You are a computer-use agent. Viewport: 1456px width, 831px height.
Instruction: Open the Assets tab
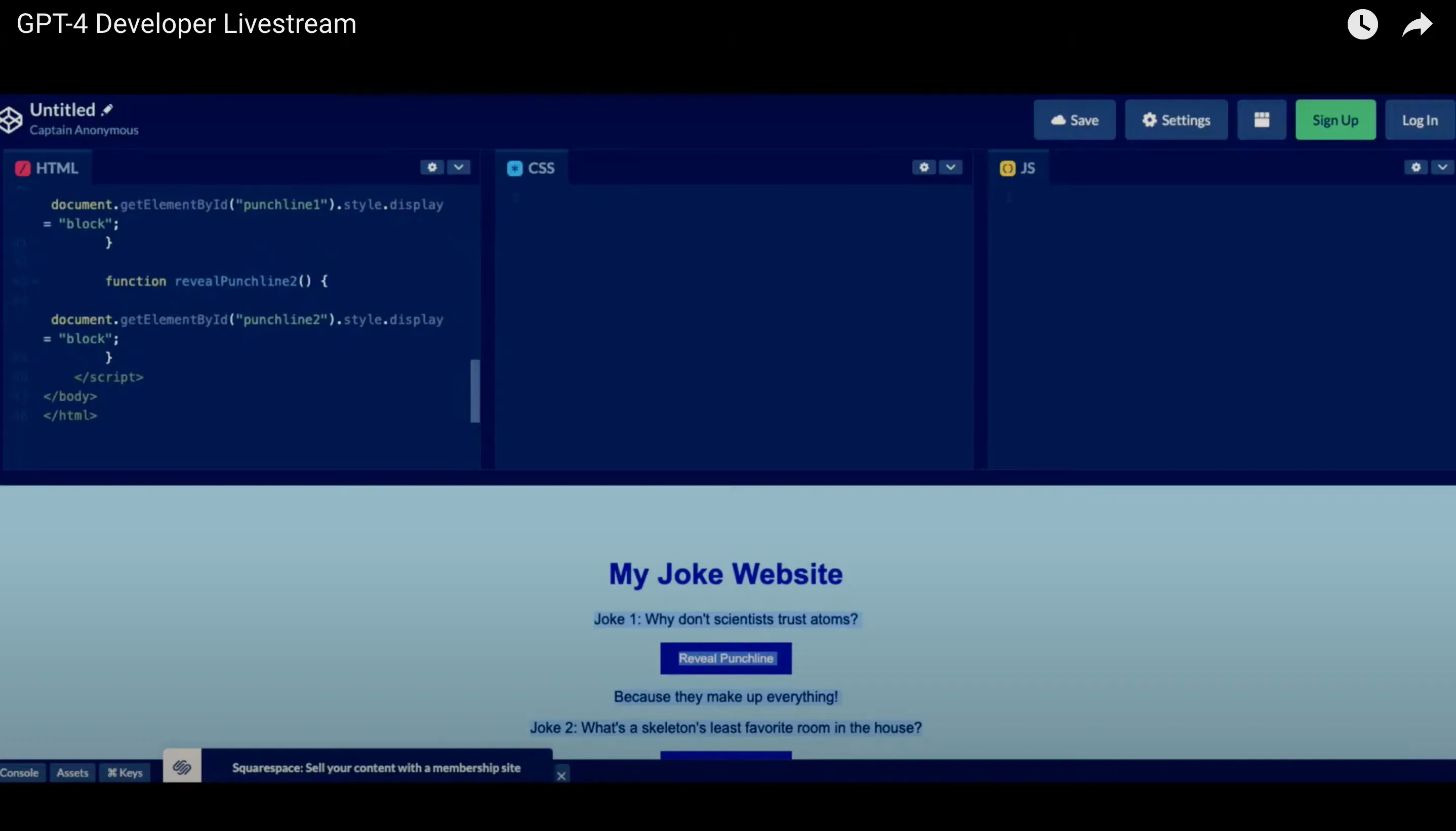click(72, 773)
